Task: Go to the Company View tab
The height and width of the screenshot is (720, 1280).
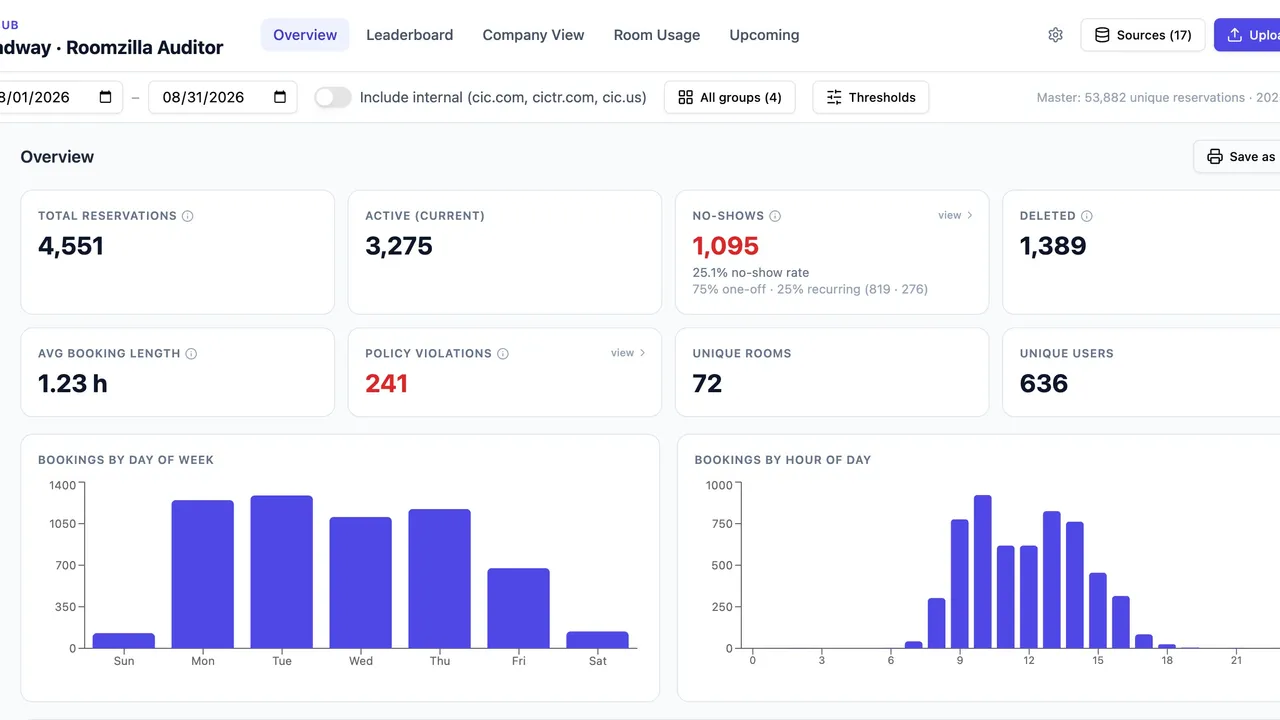Action: (533, 35)
